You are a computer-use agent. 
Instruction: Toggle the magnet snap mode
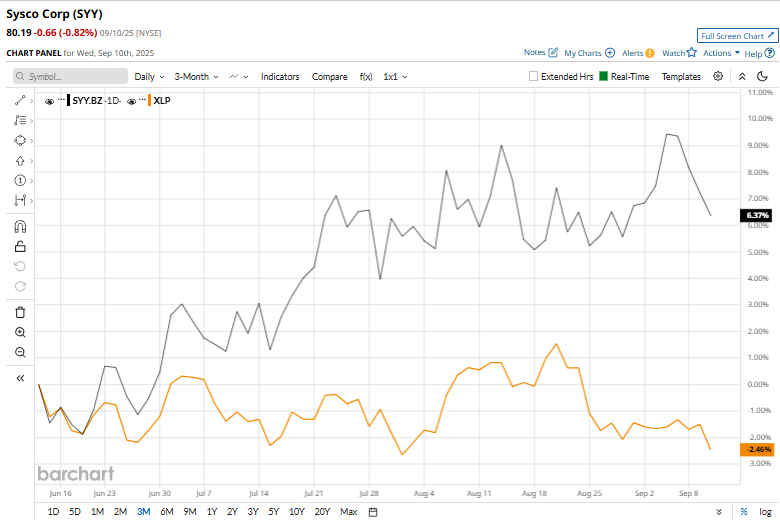[x=20, y=226]
